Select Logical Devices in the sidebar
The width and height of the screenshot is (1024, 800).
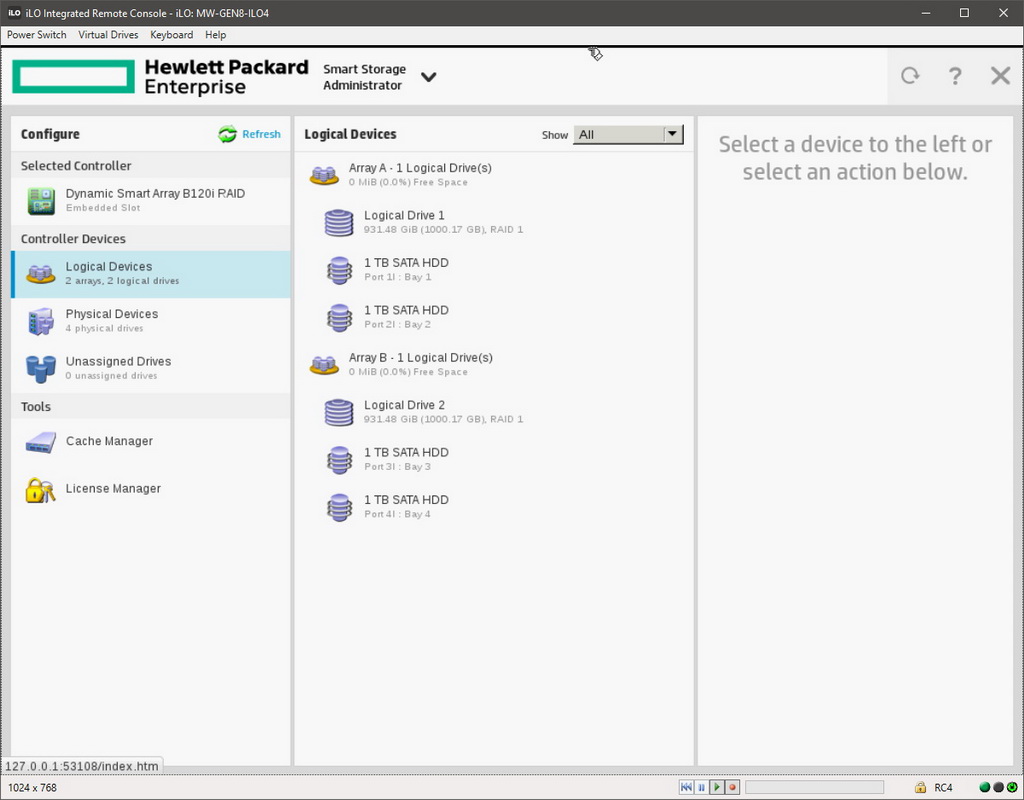(151, 274)
